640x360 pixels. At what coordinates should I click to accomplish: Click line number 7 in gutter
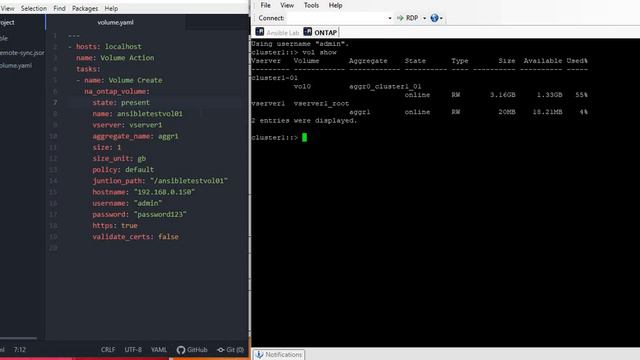point(55,102)
